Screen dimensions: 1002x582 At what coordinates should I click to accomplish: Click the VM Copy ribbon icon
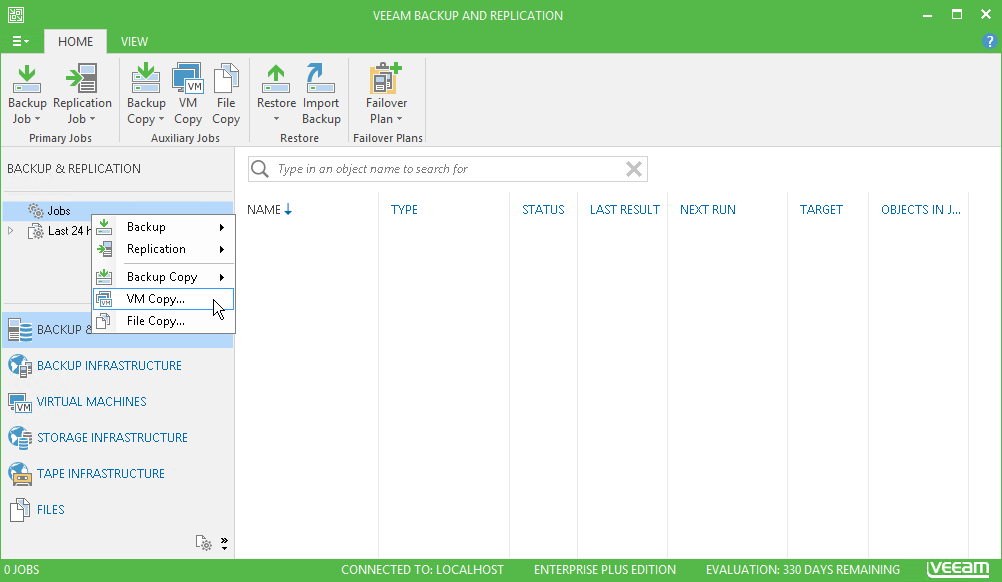pos(188,79)
